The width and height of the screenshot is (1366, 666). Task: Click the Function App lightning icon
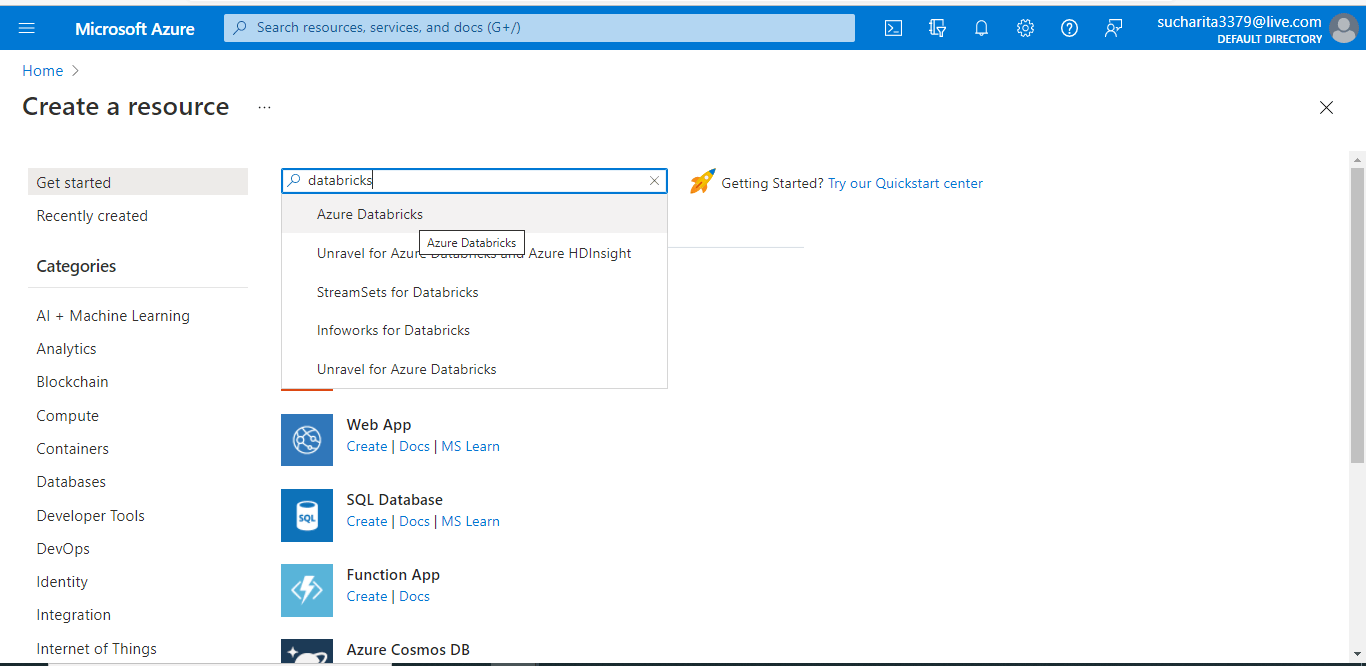[306, 590]
